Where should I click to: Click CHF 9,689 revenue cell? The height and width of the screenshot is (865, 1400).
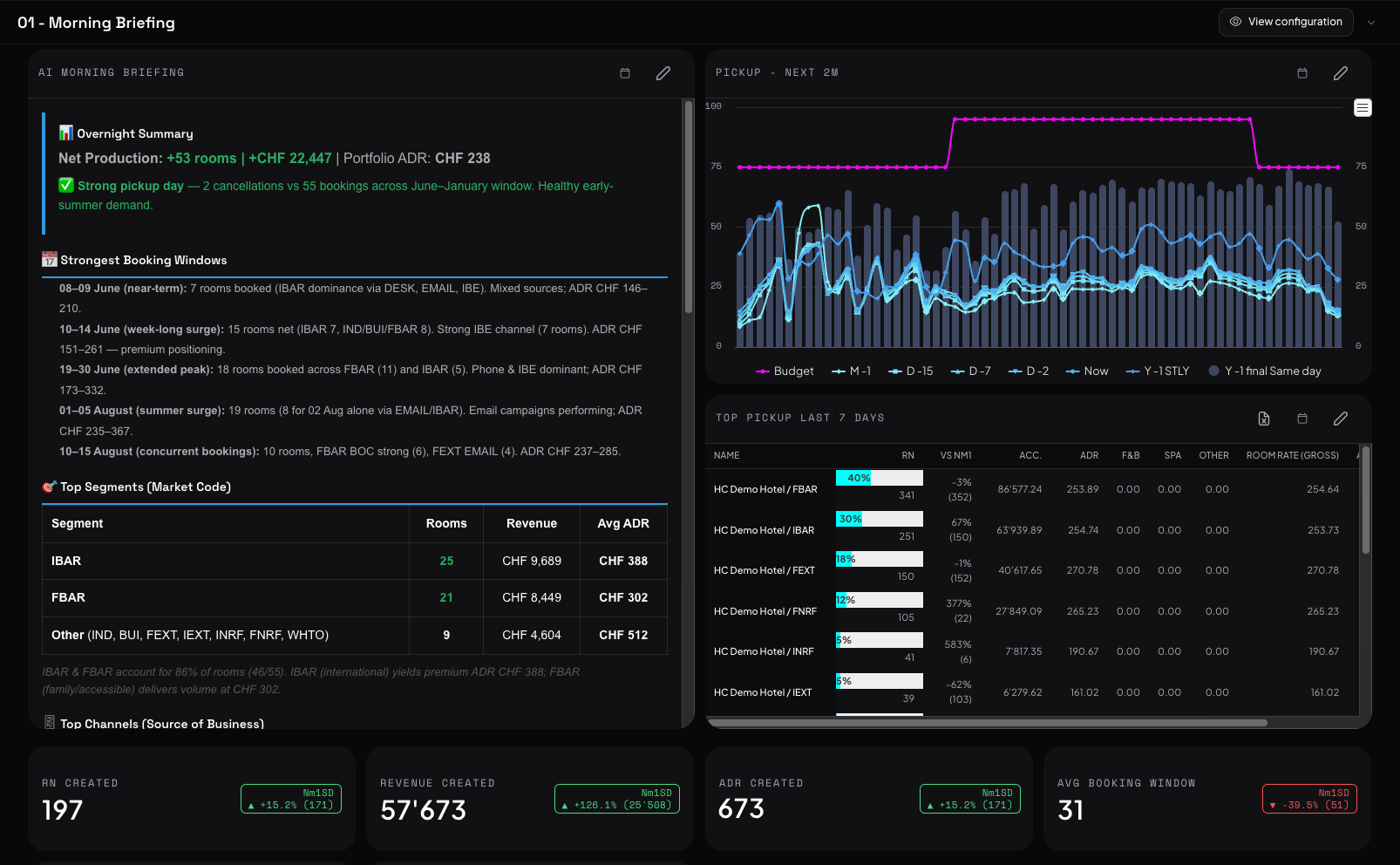(x=532, y=561)
